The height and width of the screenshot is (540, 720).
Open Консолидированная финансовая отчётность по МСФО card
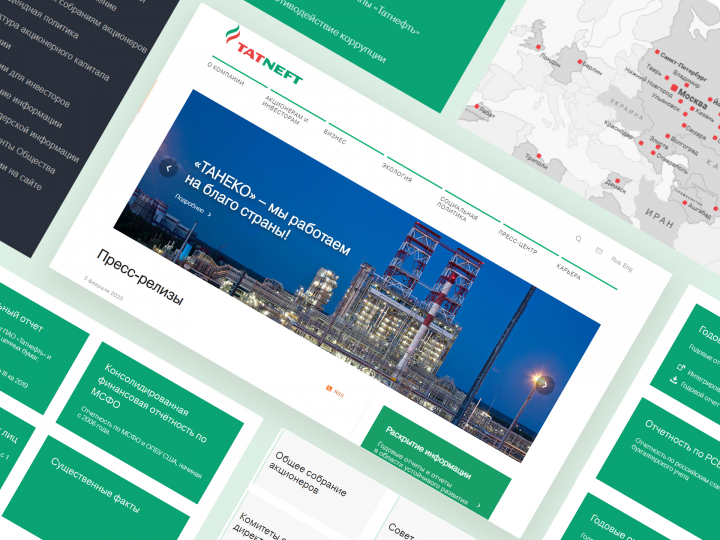(x=150, y=422)
